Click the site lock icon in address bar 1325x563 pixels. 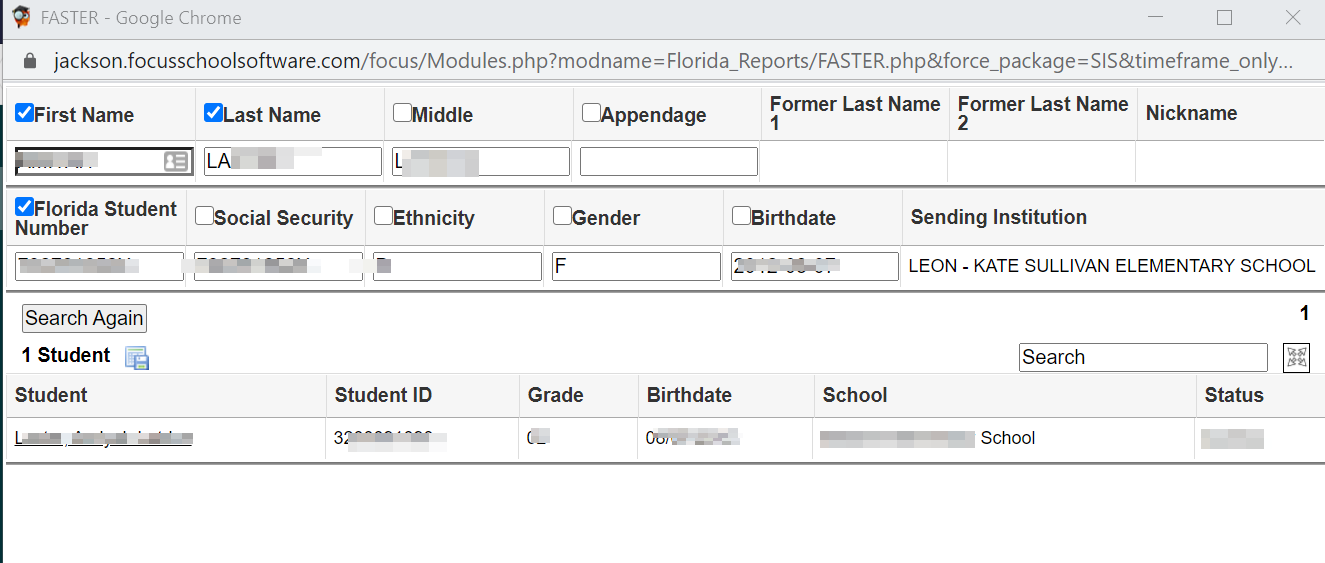[29, 61]
